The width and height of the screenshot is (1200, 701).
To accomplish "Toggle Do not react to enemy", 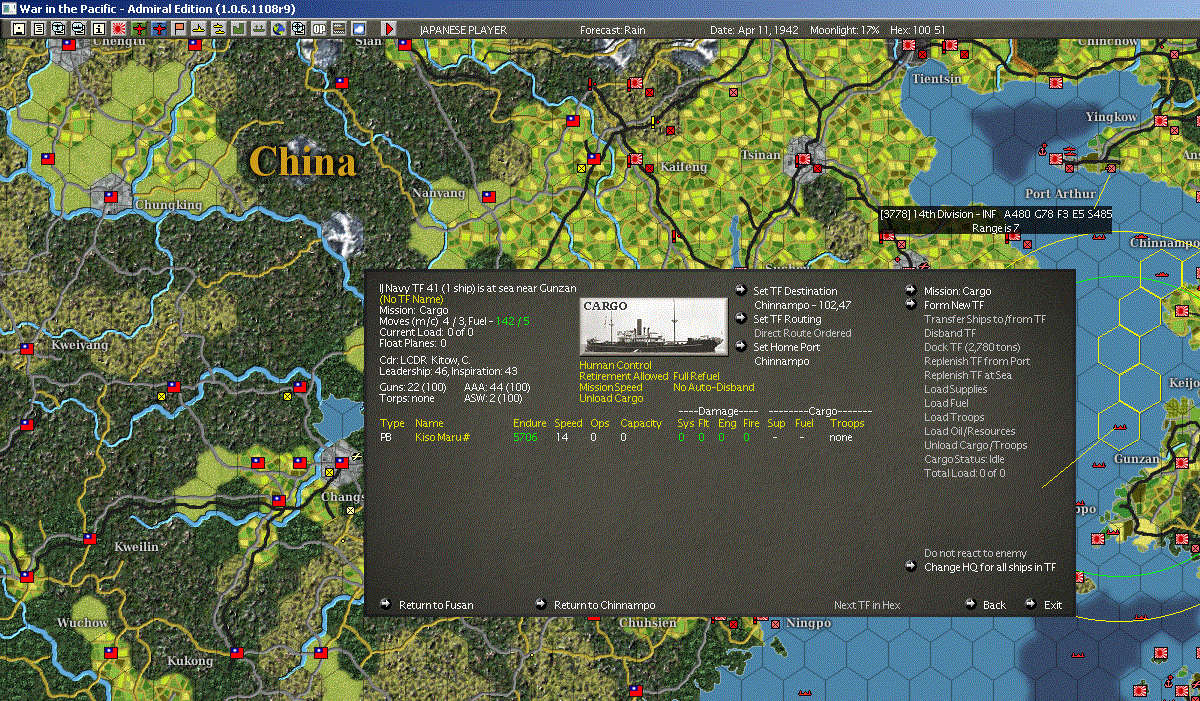I will (975, 553).
